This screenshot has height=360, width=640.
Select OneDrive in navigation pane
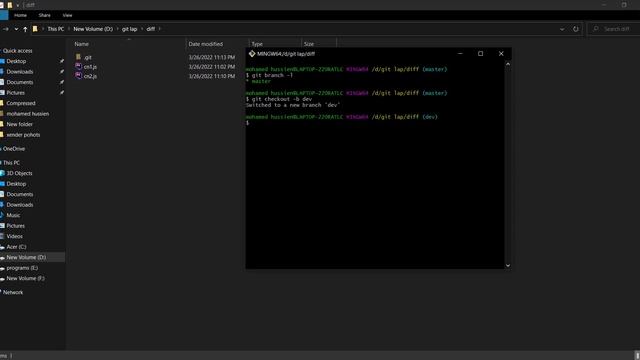tap(14, 149)
